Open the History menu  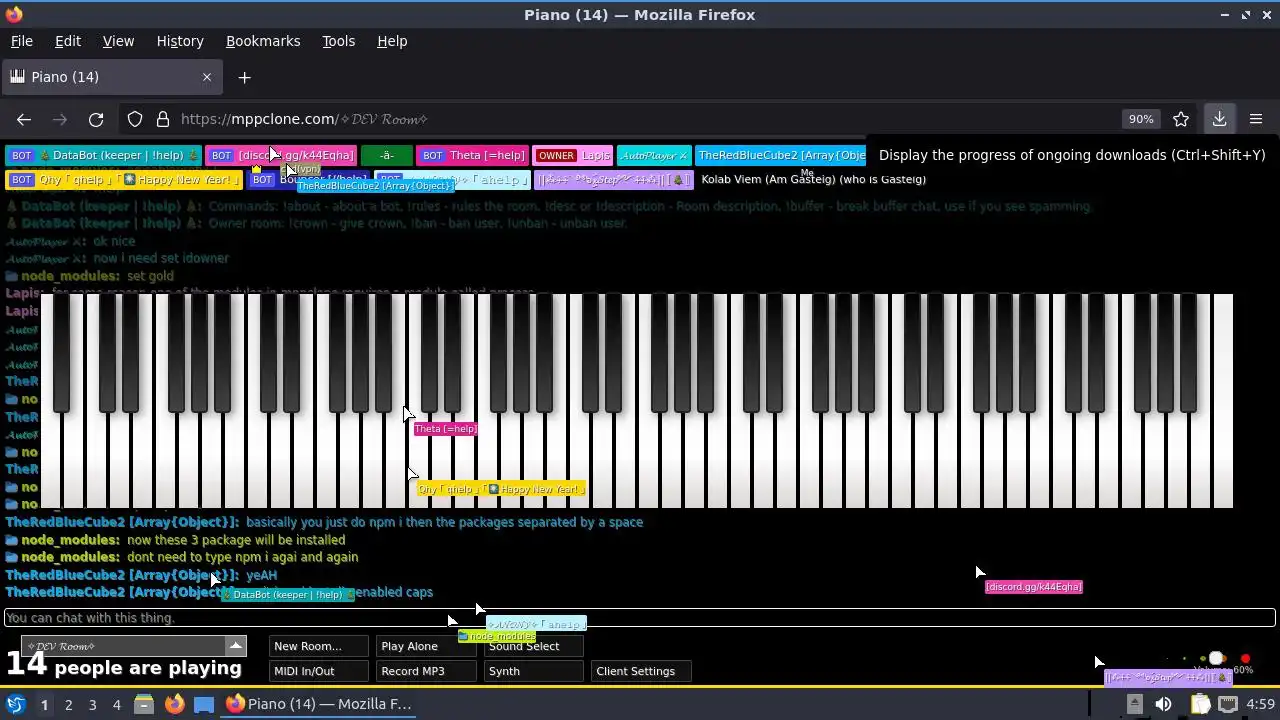click(x=180, y=41)
